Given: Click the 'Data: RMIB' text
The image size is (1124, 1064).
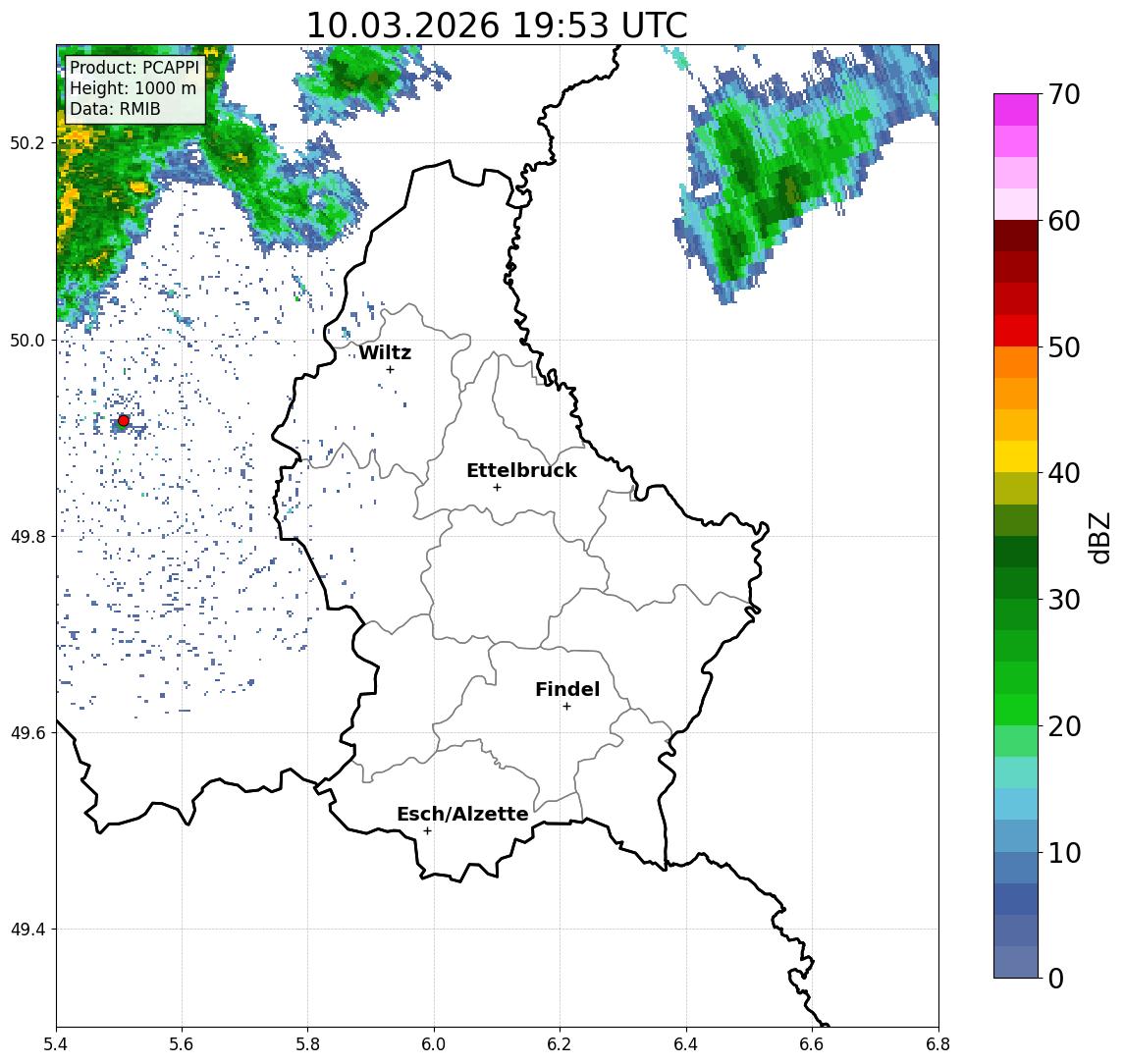Looking at the screenshot, I should [x=115, y=109].
